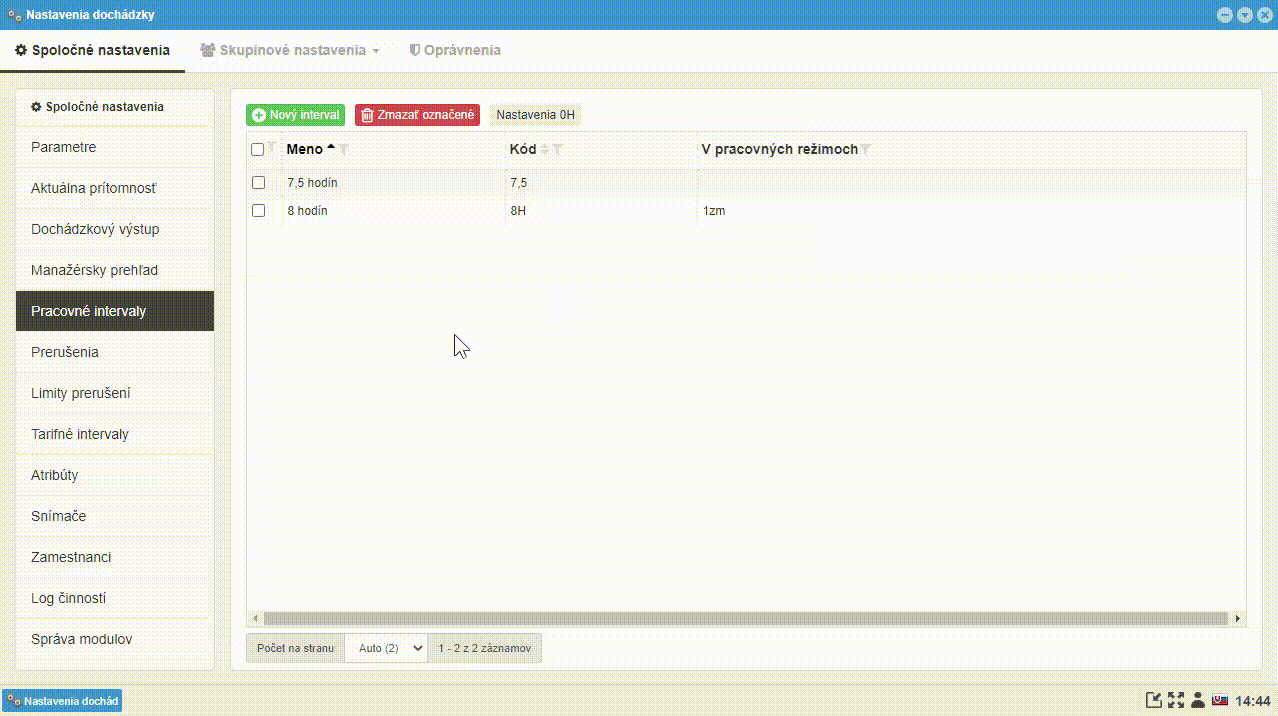Click the sort arrows icon beside Kód
Image resolution: width=1278 pixels, height=716 pixels.
[545, 149]
